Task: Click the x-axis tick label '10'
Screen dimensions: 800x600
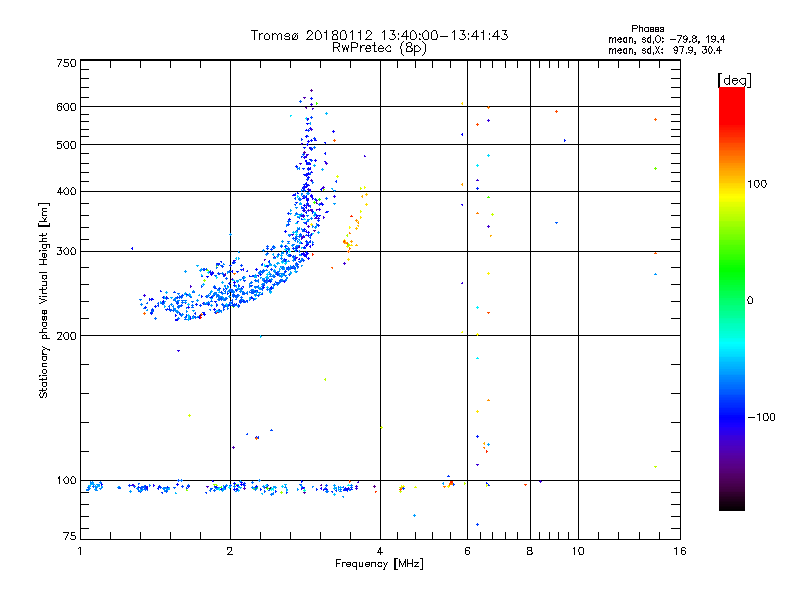Action: [578, 551]
